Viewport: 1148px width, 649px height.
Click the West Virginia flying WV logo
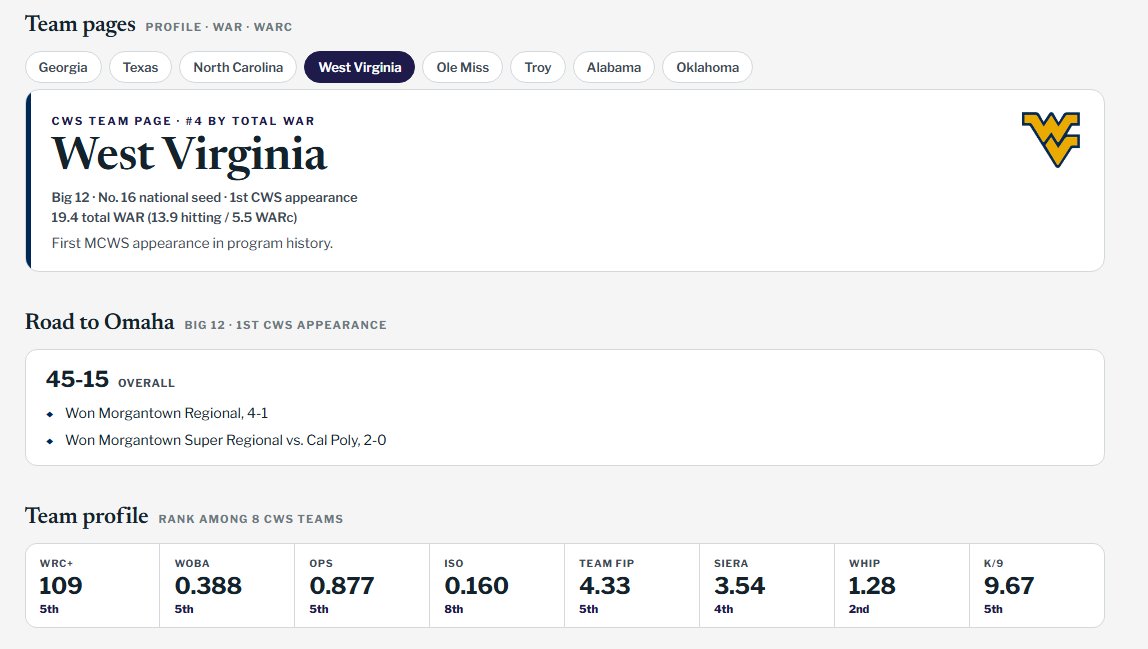(x=1051, y=140)
